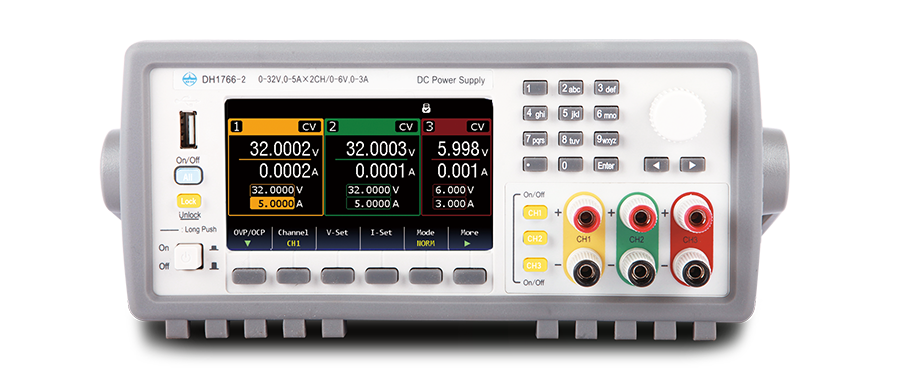Toggle the yellow CH2 output button
The width and height of the screenshot is (900, 386).
tap(534, 238)
